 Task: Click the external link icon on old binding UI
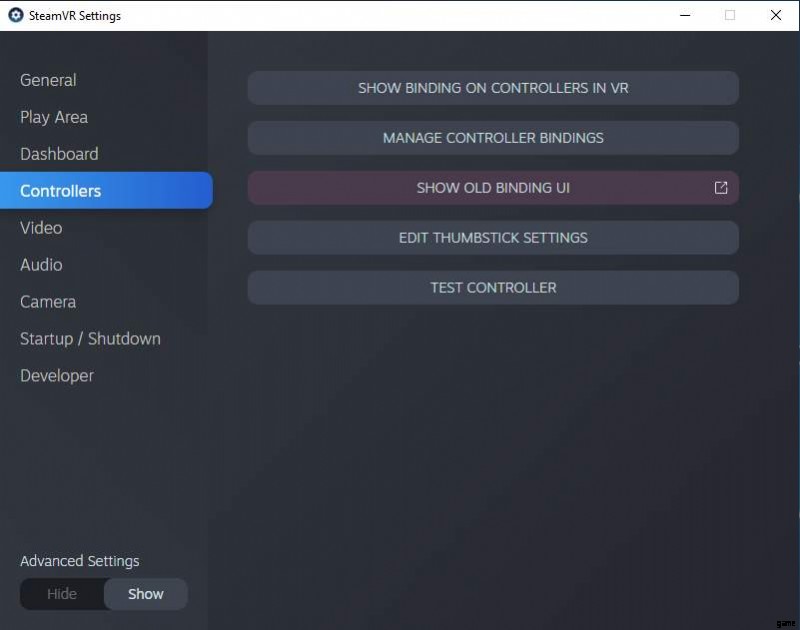[x=721, y=188]
